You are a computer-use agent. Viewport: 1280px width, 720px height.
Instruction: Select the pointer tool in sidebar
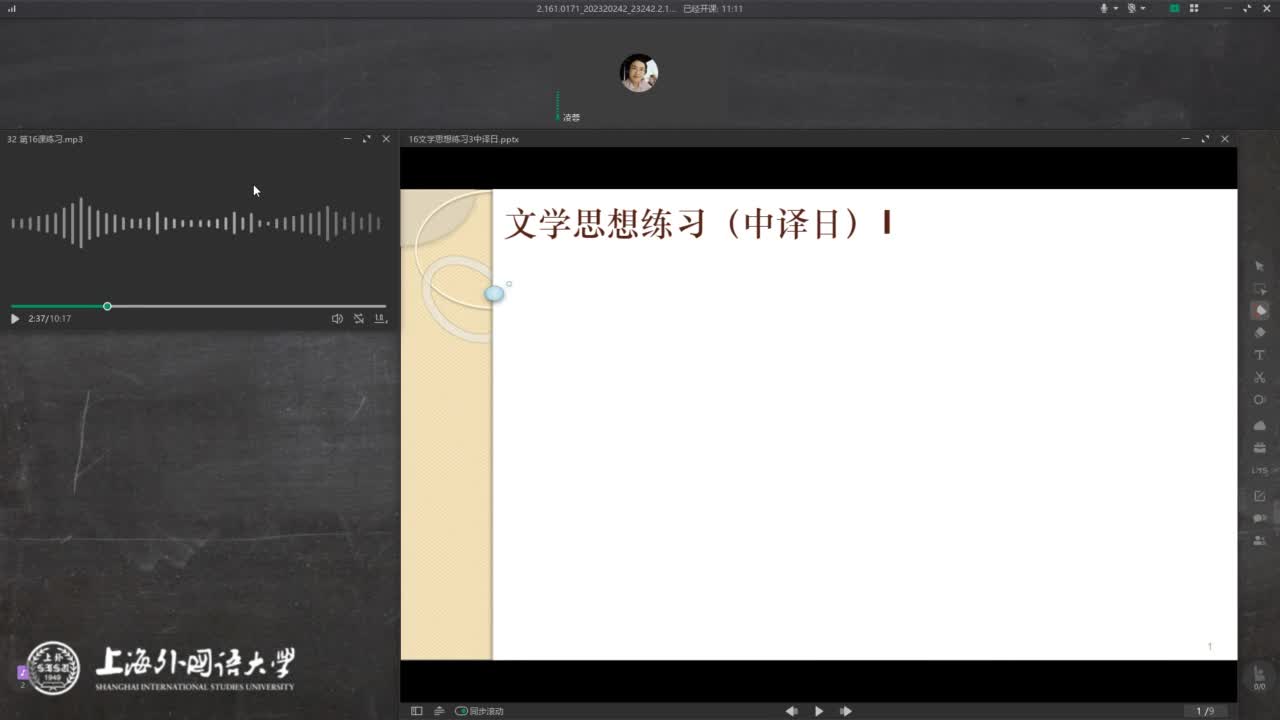[x=1260, y=266]
